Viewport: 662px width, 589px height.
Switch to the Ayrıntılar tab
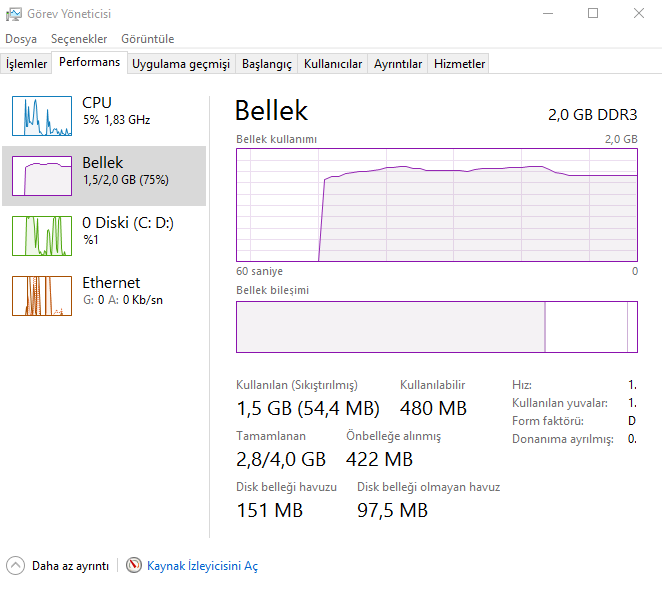pos(398,64)
